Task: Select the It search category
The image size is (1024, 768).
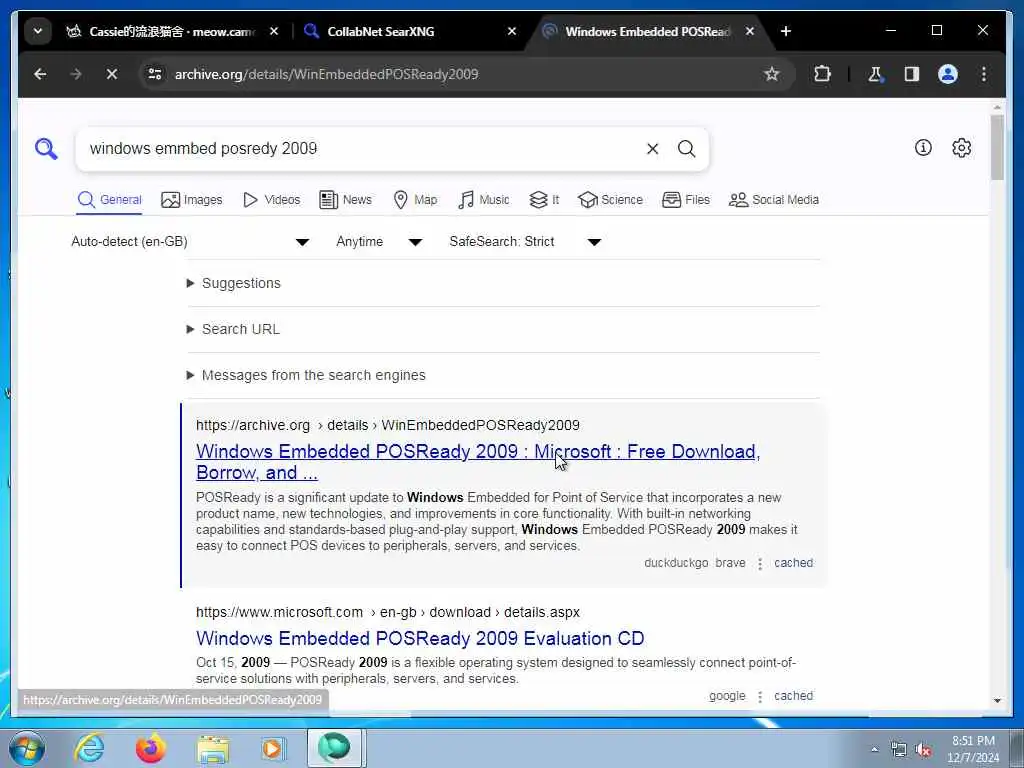Action: (544, 200)
